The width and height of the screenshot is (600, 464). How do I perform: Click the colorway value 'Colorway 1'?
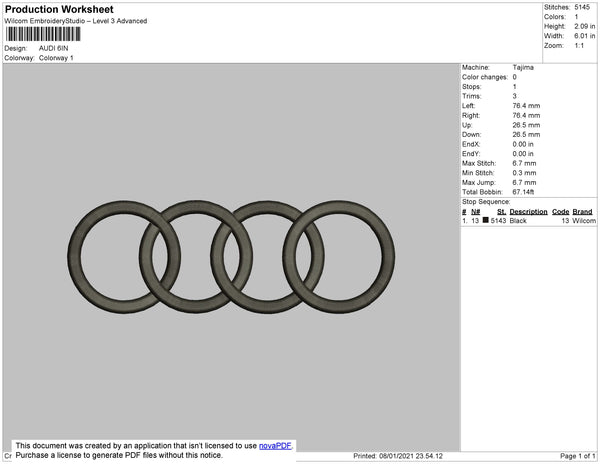pos(56,58)
